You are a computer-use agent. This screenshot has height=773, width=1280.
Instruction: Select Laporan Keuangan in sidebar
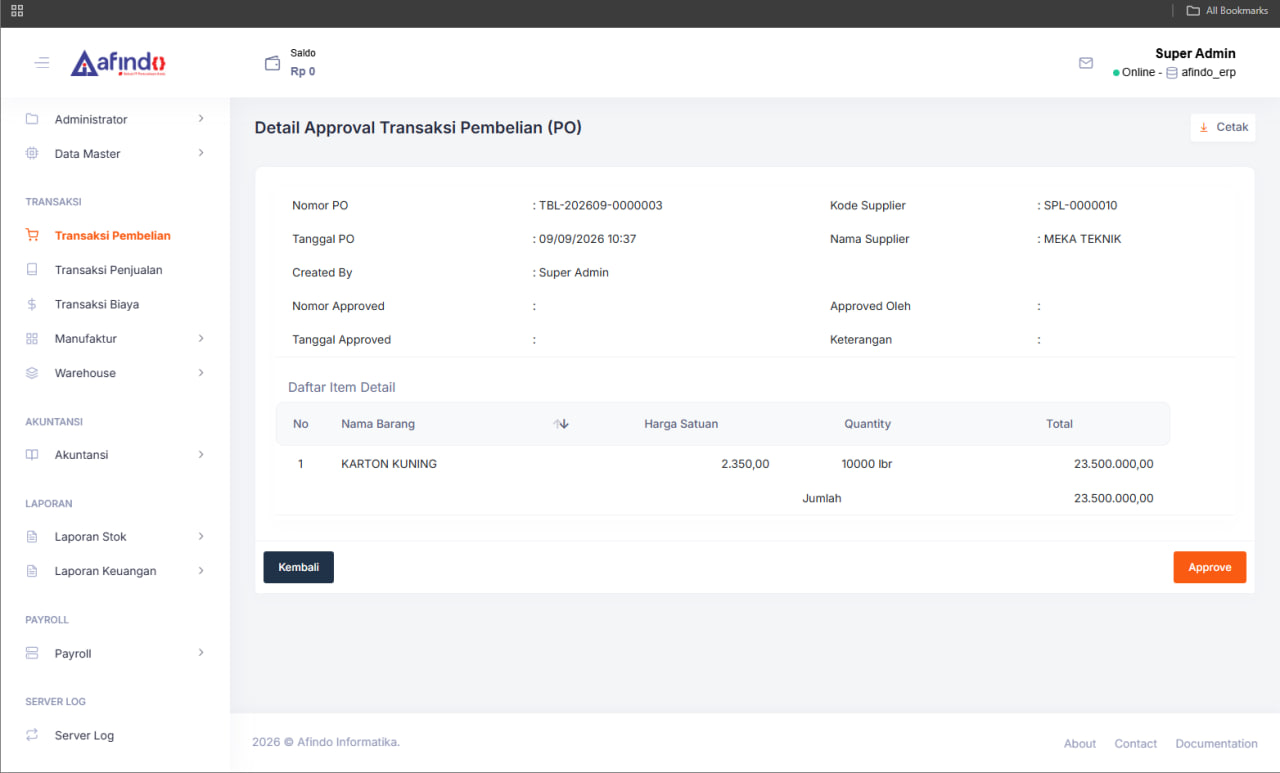(105, 571)
